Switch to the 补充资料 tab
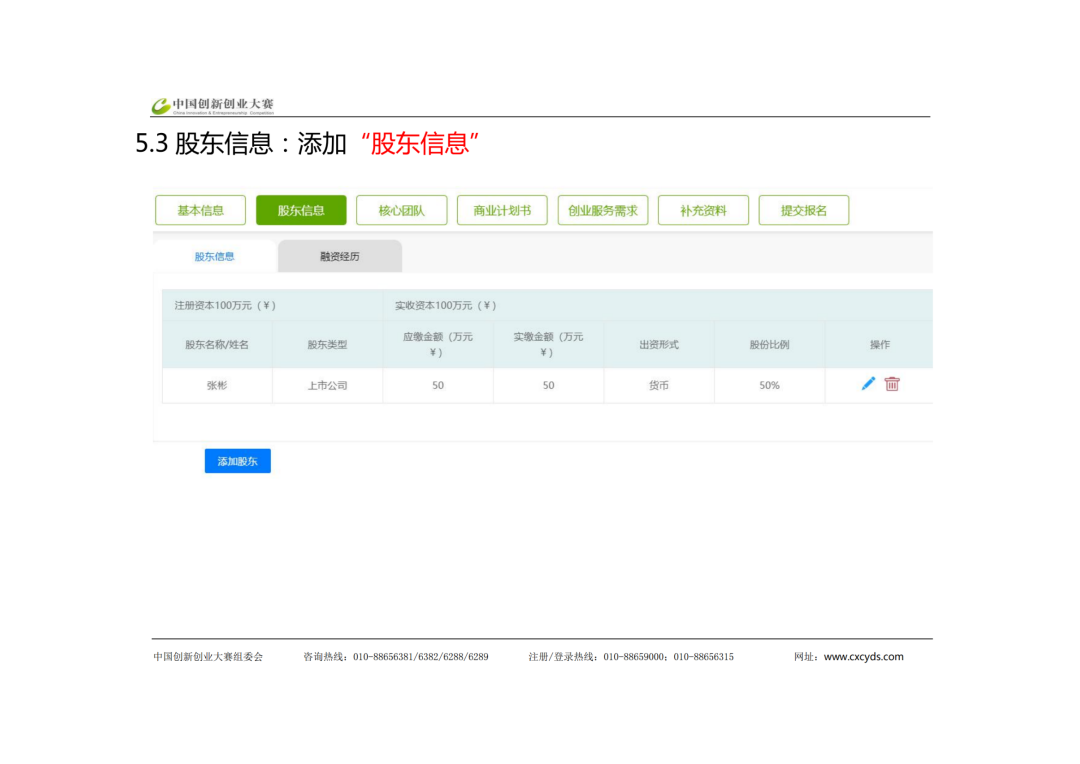1080x764 pixels. tap(703, 210)
